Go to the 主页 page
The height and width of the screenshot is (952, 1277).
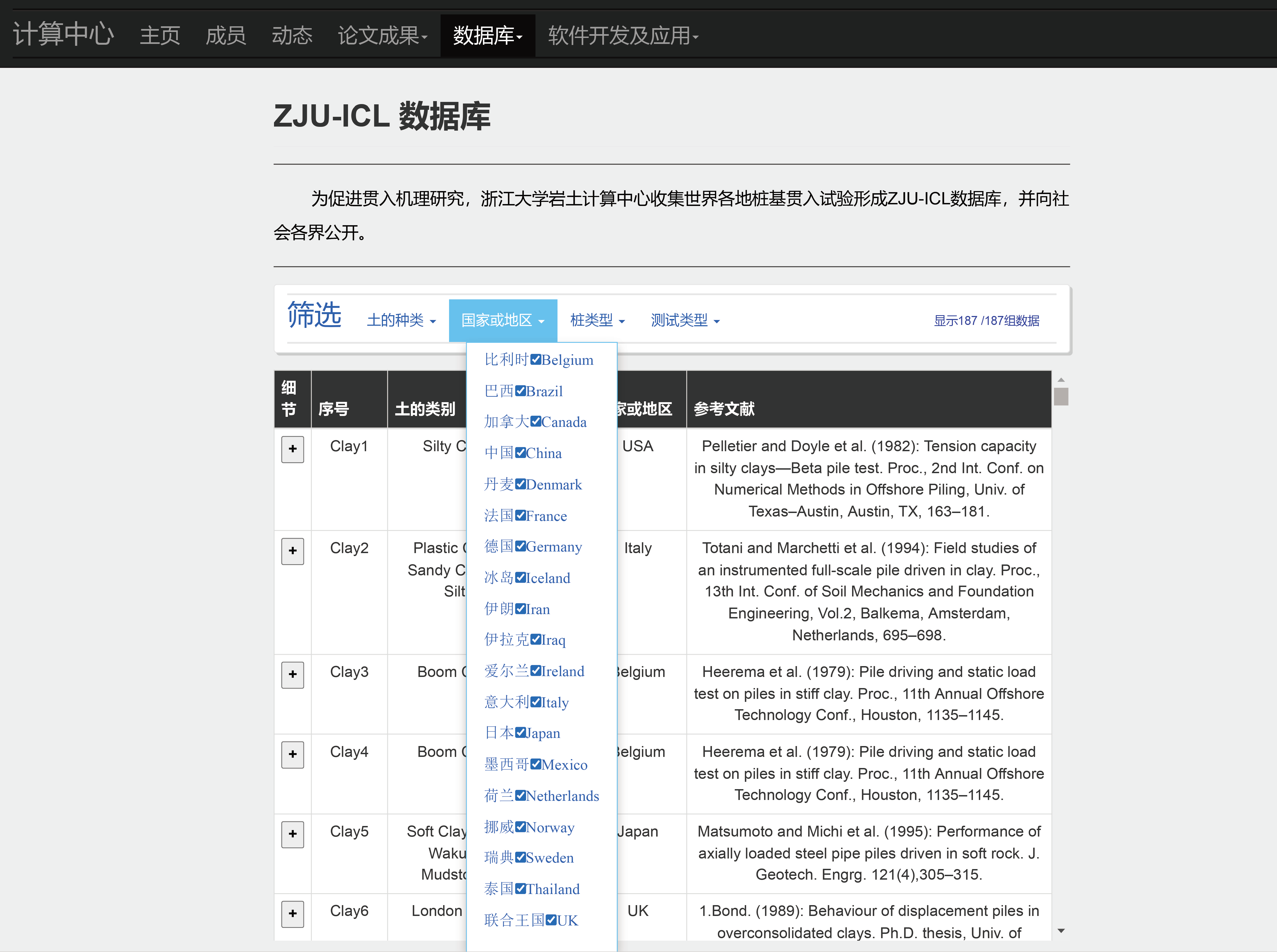(160, 36)
